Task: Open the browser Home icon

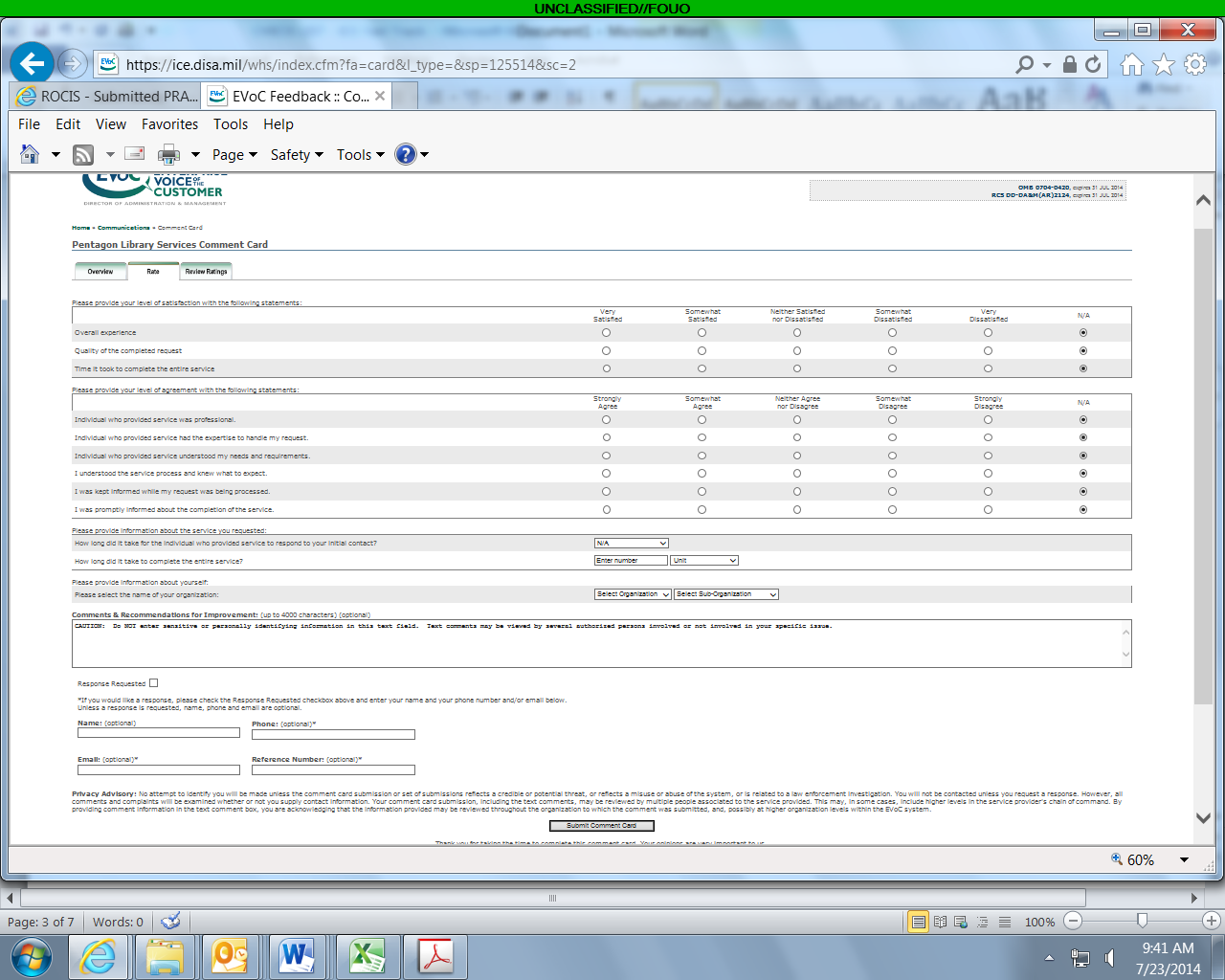Action: [1132, 64]
